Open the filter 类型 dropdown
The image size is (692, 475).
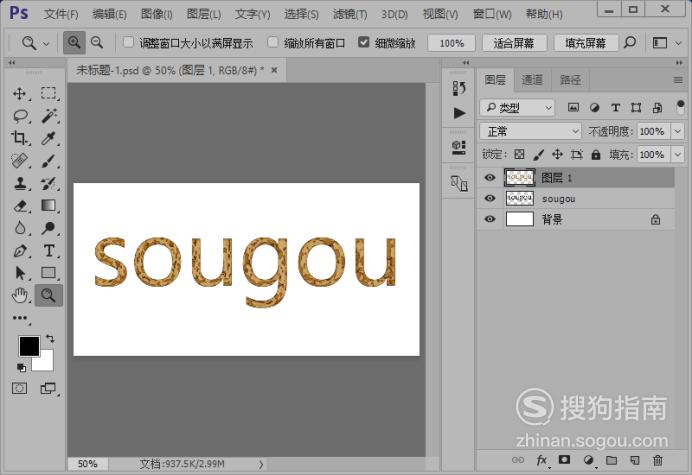click(517, 107)
